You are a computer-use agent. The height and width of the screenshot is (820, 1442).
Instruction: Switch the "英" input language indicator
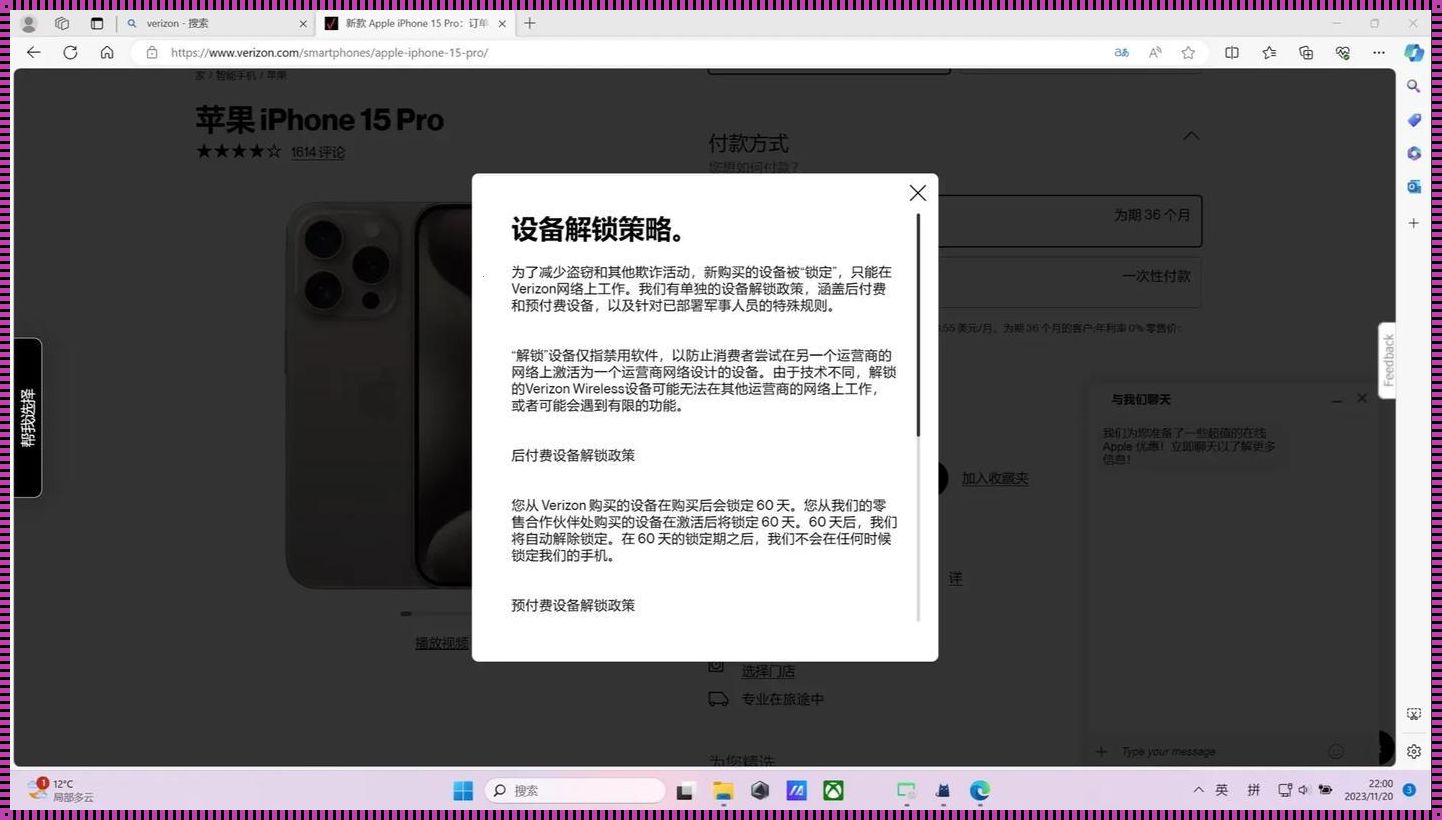pyautogui.click(x=1222, y=790)
